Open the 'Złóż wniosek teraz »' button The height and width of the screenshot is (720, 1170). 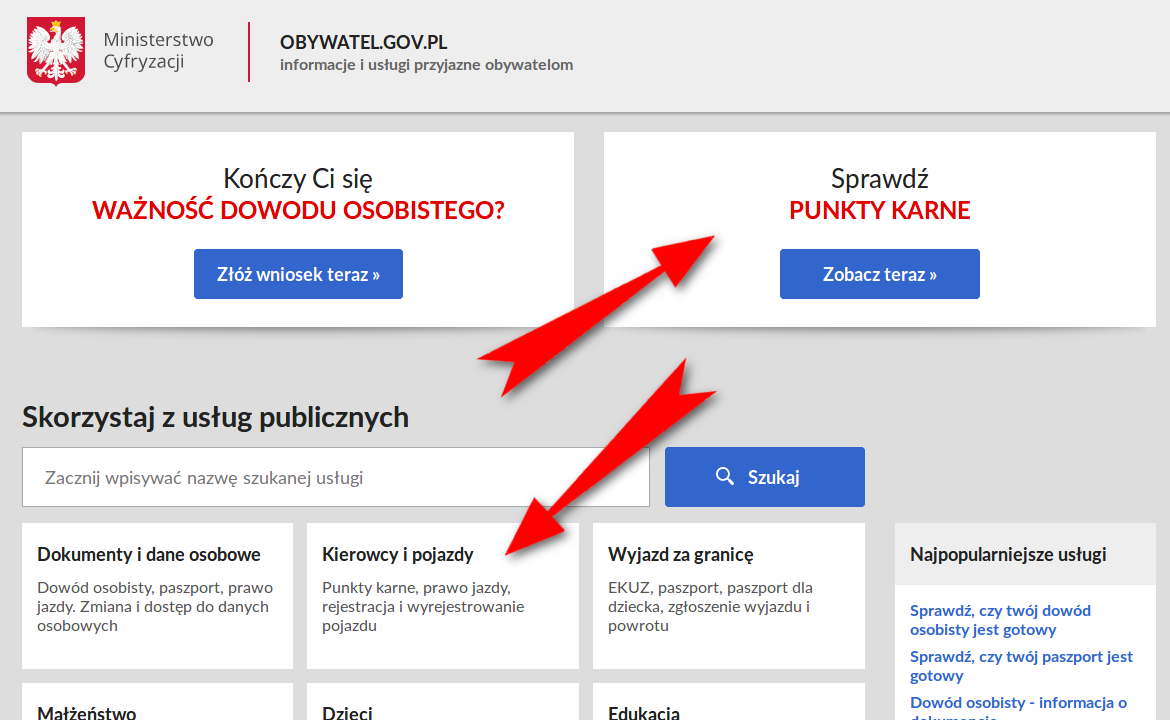[298, 274]
